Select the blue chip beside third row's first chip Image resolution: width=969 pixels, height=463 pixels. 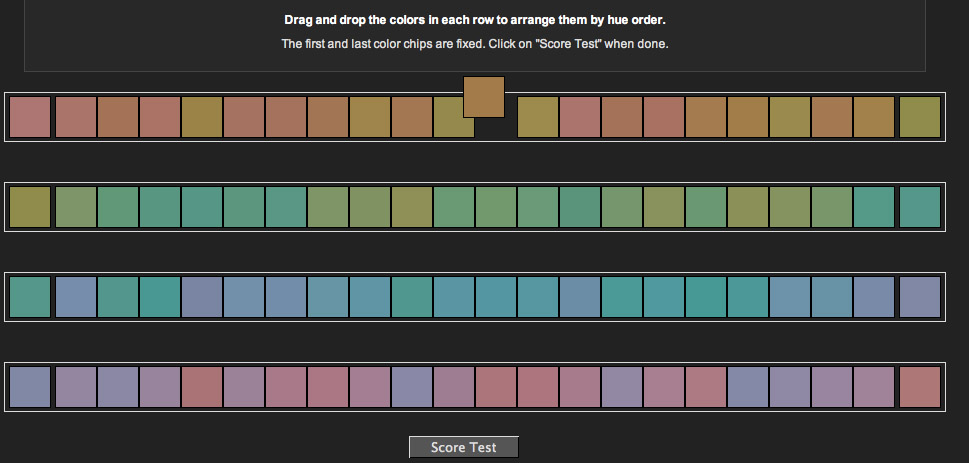pyautogui.click(x=76, y=297)
